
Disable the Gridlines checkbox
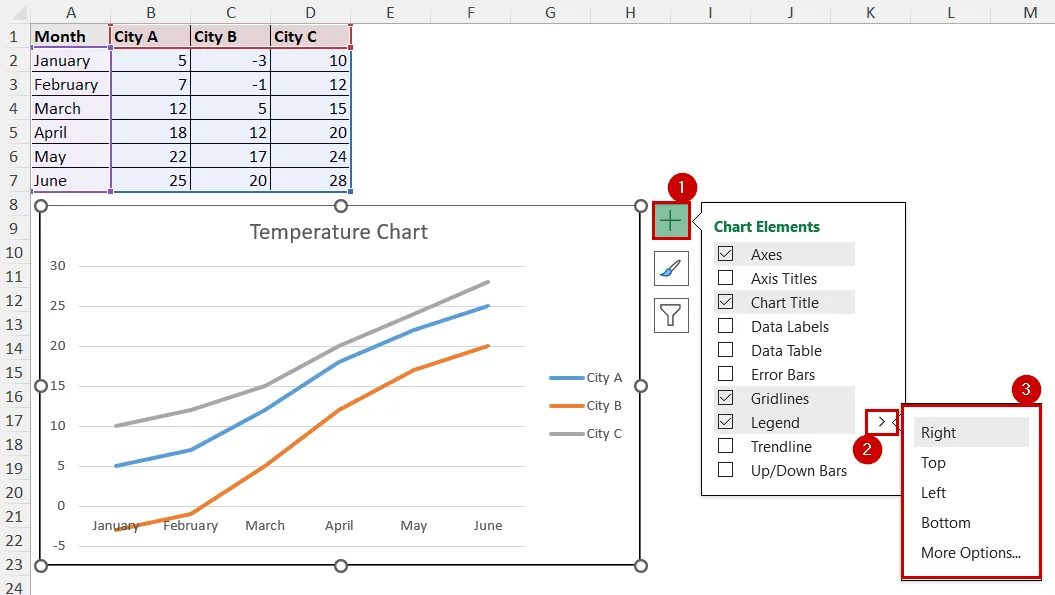click(725, 398)
